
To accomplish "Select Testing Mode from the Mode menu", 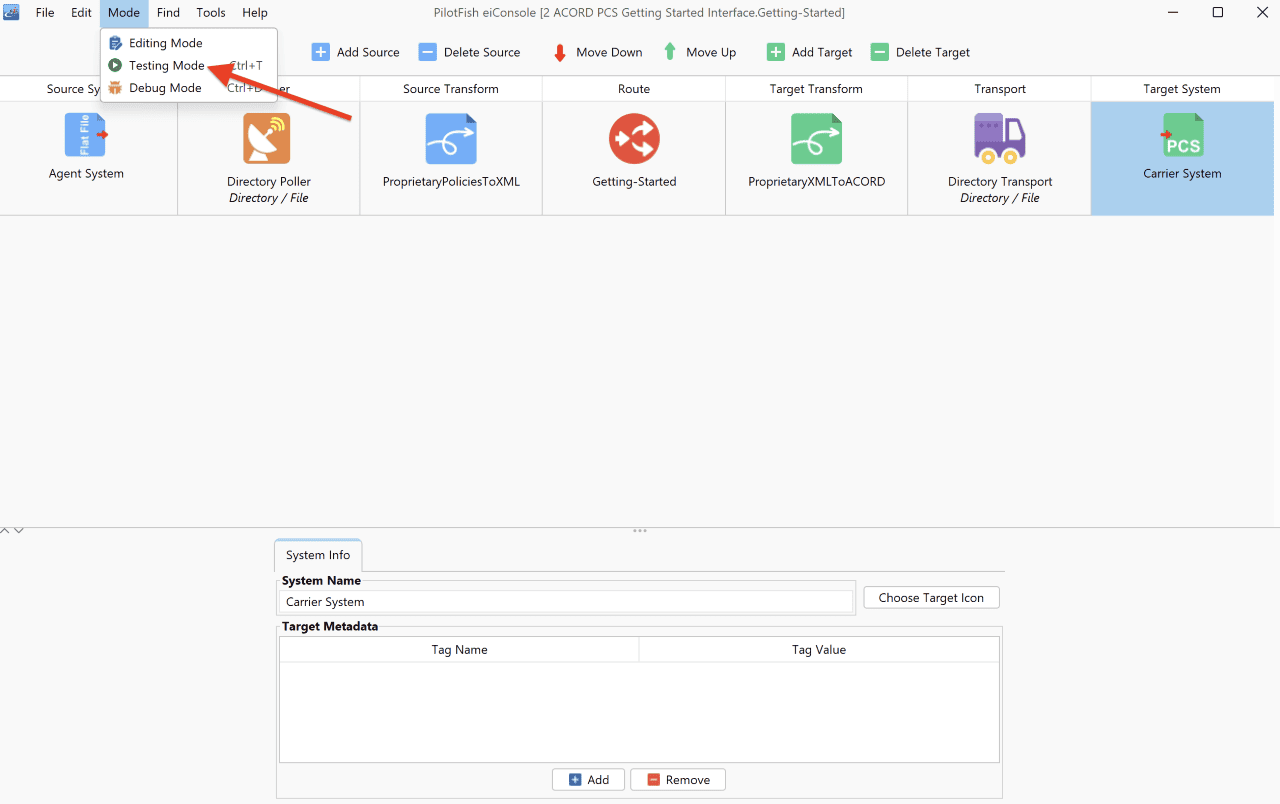I will (188, 65).
